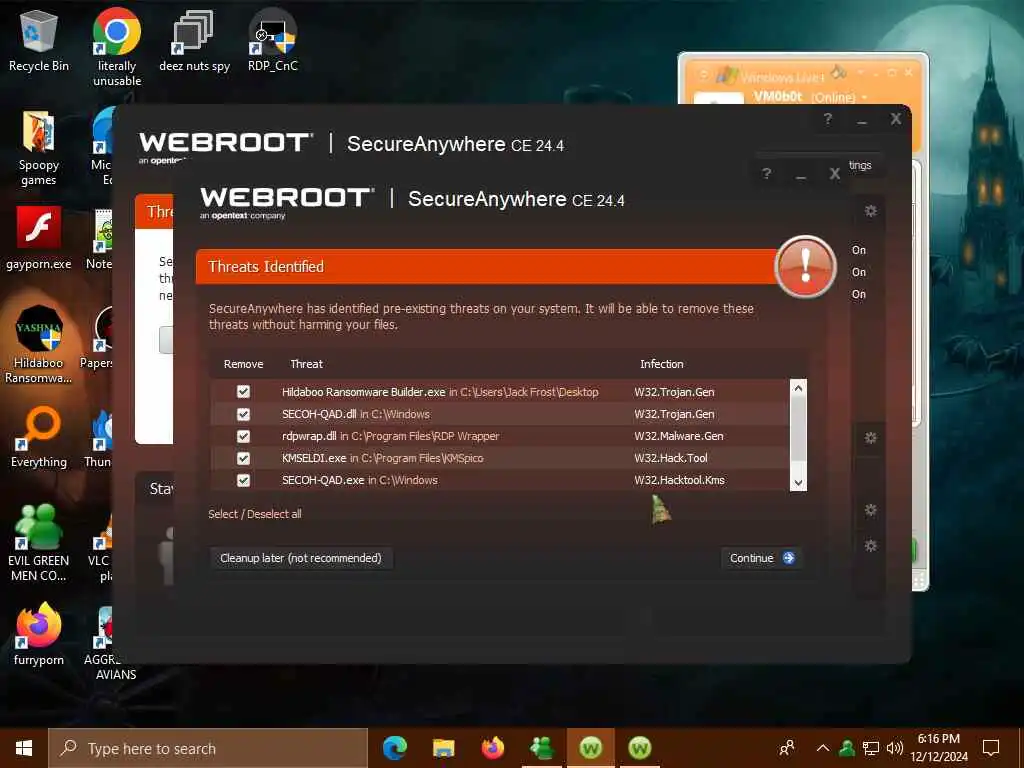Screen dimensions: 1024x768
Task: Click the W32.Malware.Gen infection label
Action: pos(679,436)
